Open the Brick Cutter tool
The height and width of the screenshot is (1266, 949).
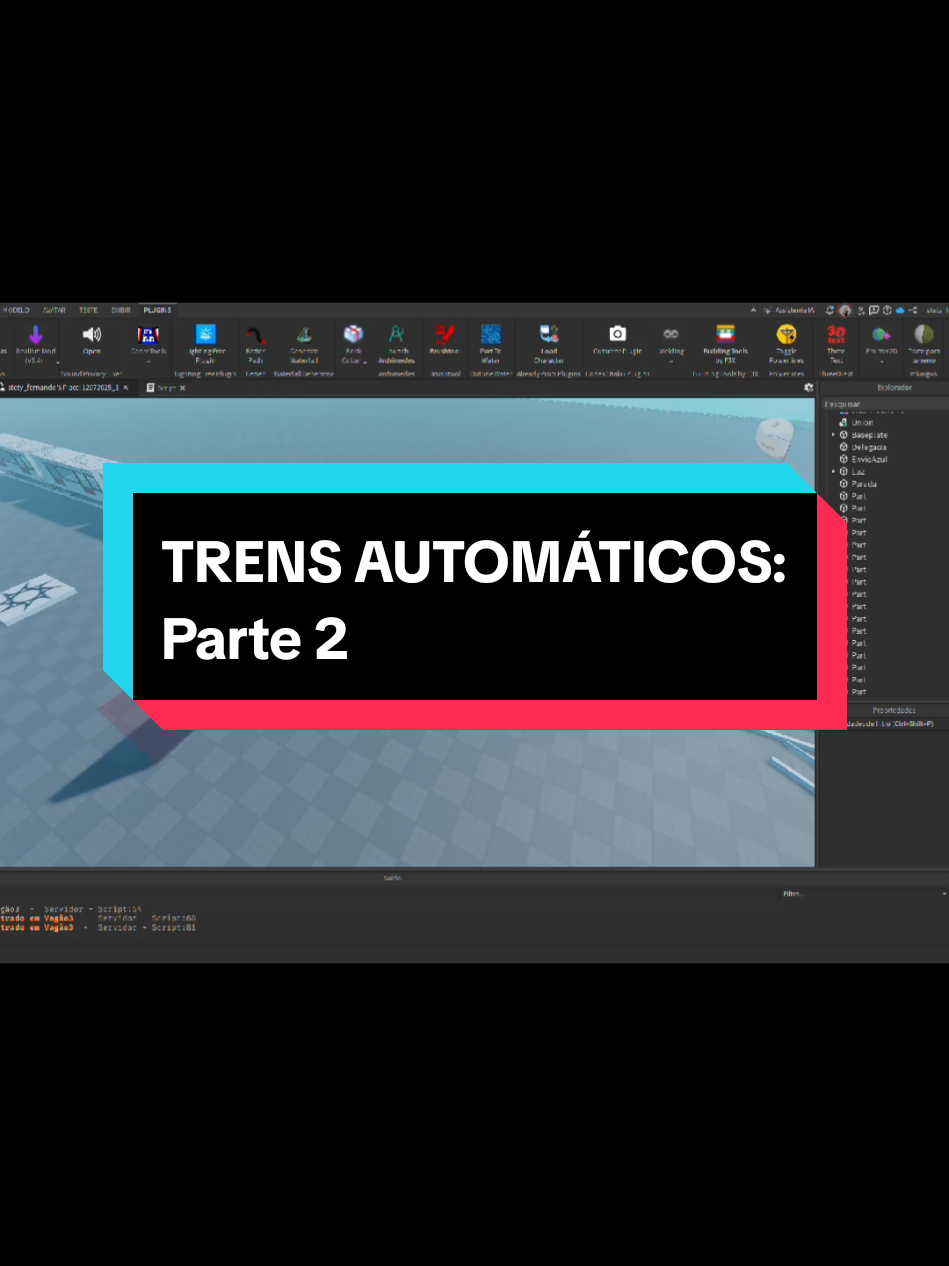[x=353, y=342]
